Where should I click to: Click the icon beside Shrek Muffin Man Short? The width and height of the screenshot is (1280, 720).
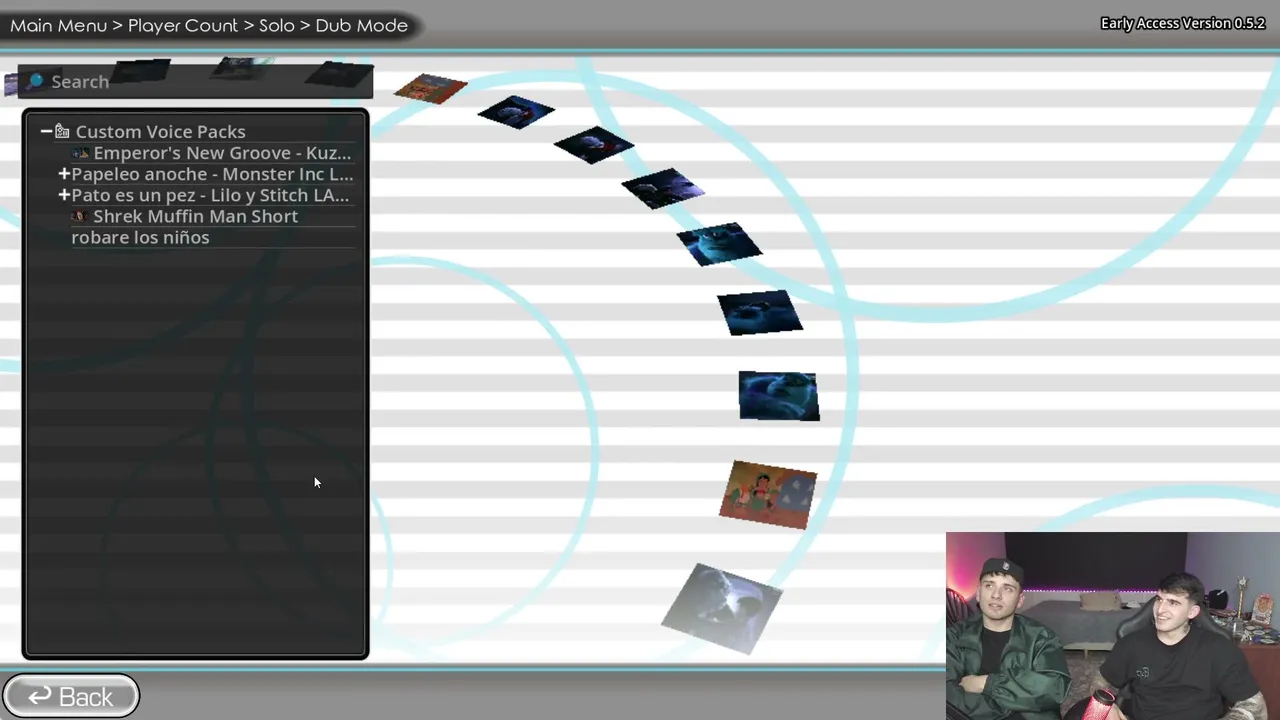[x=79, y=216]
